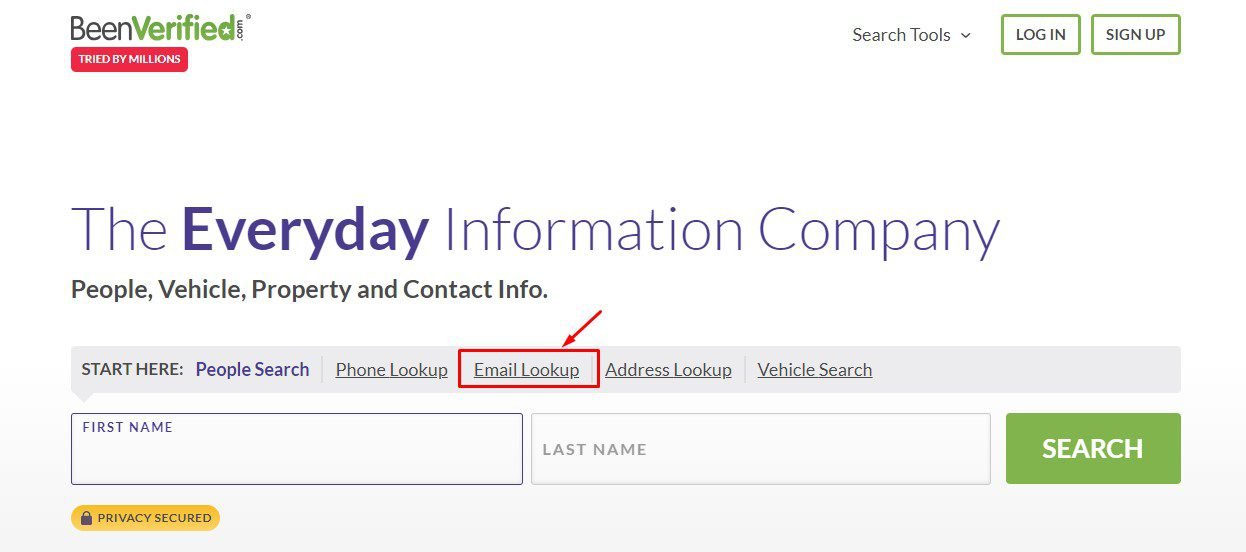
Task: Expand the Search Tools chevron arrow
Action: click(965, 35)
